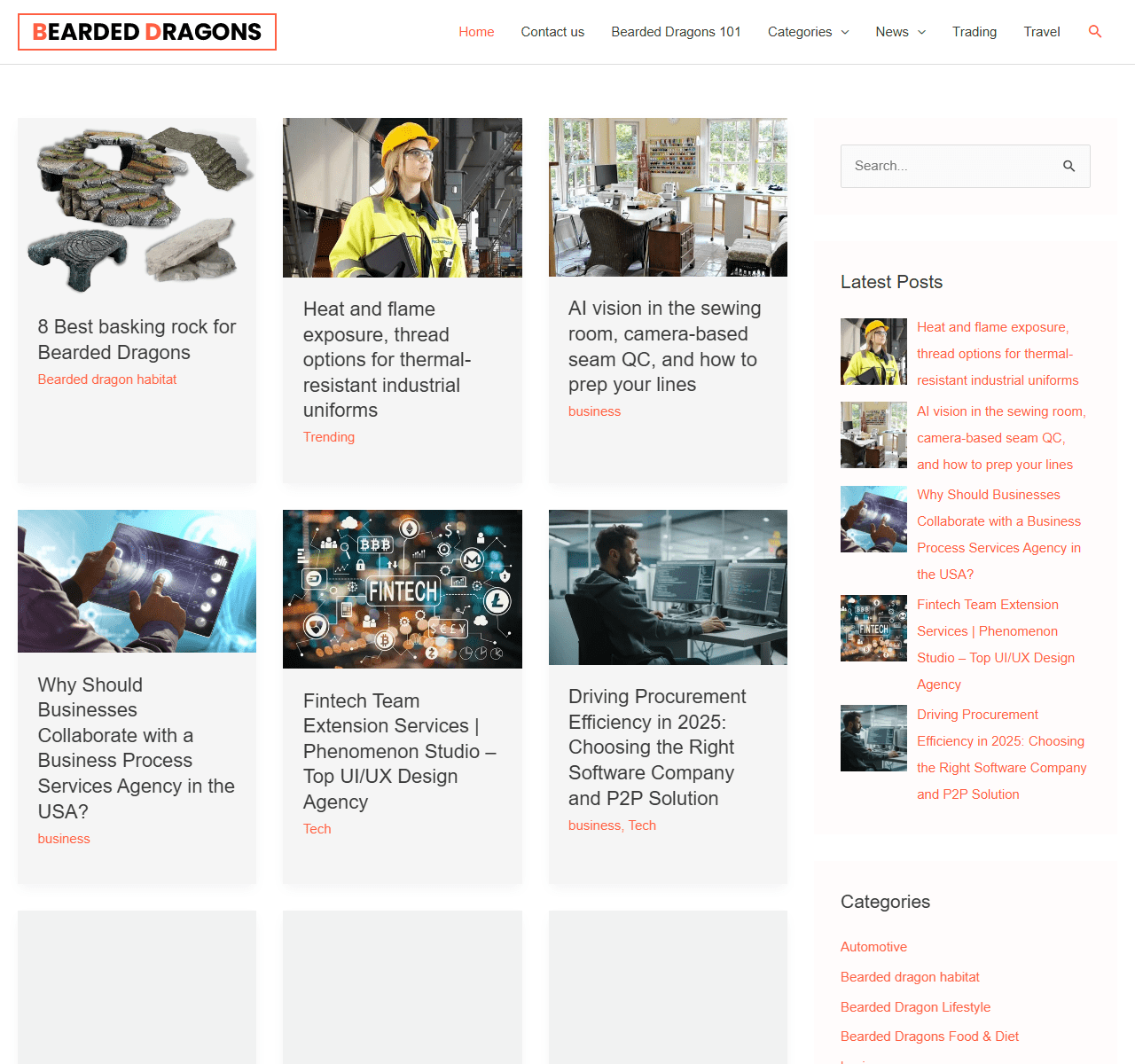Click inside the sidebar Search field
This screenshot has height=1064, width=1135.
click(x=949, y=166)
